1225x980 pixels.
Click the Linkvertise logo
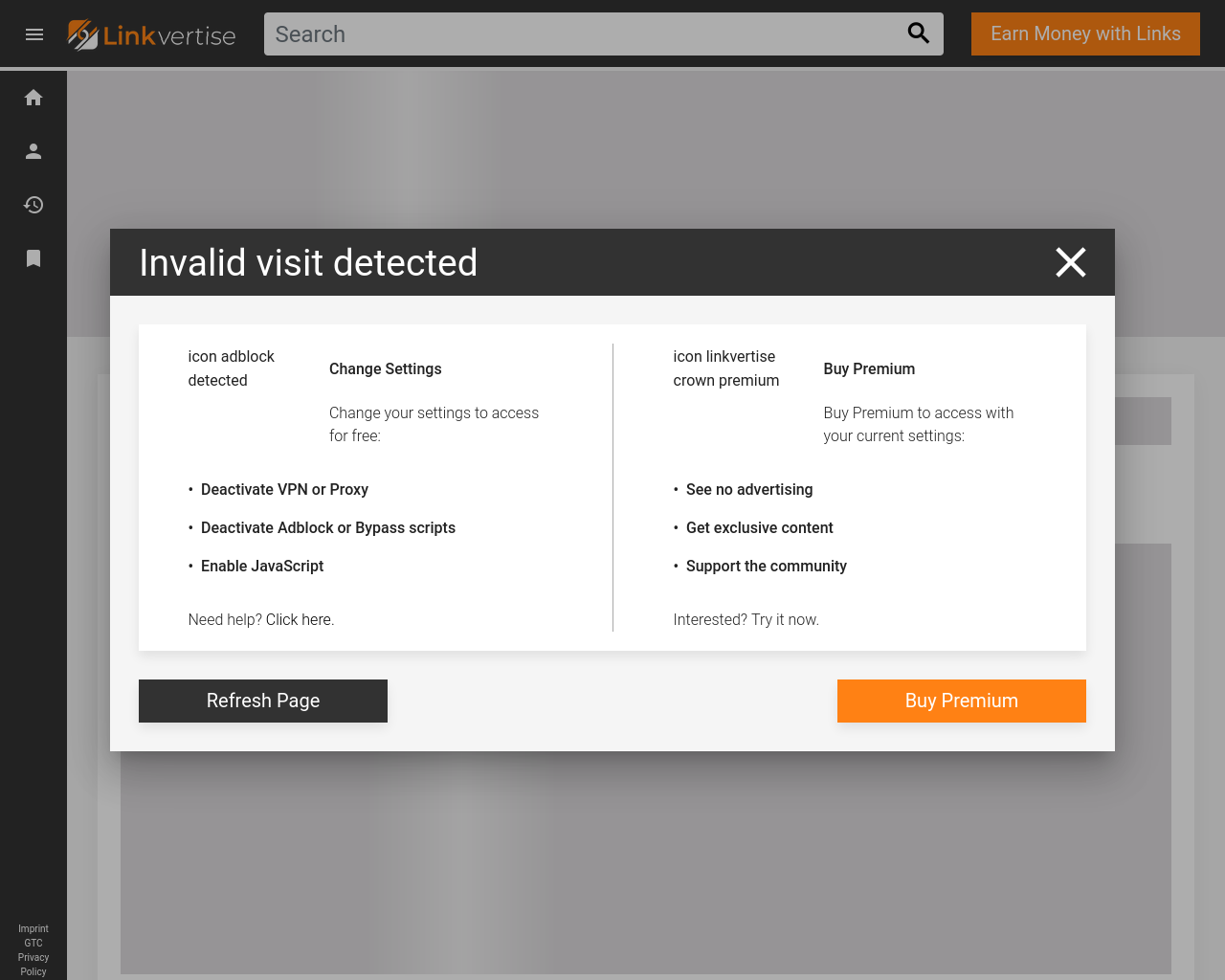coord(152,34)
